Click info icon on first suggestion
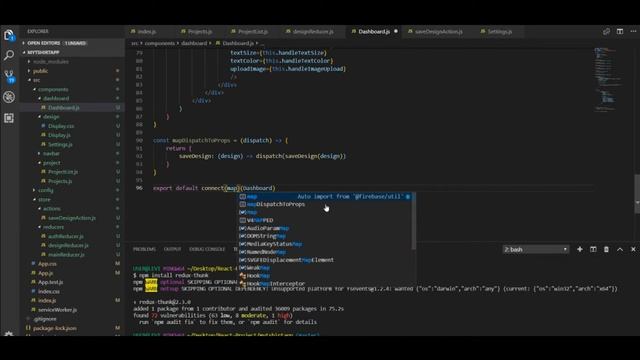 point(408,197)
